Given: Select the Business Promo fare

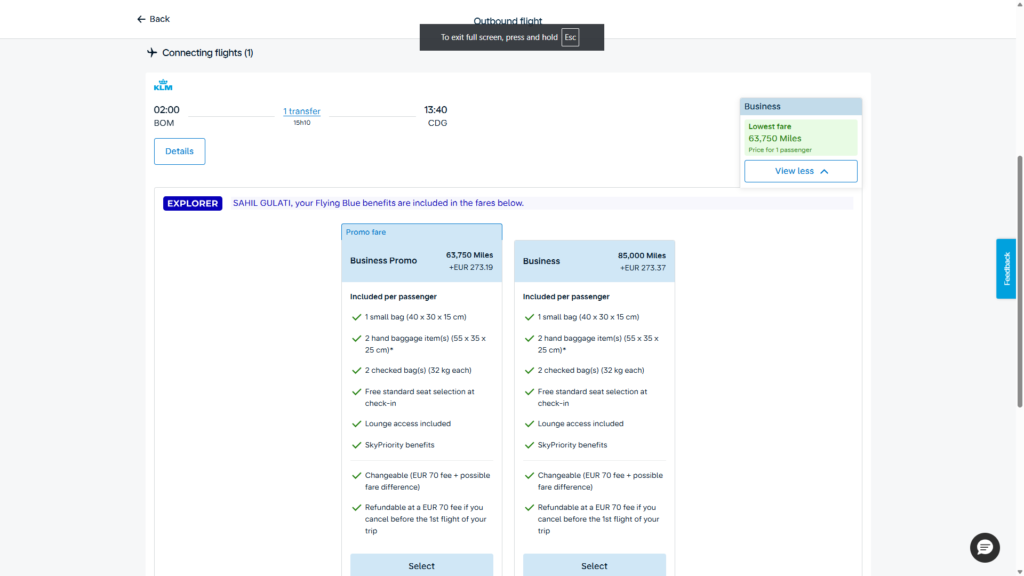Looking at the screenshot, I should click(x=421, y=565).
